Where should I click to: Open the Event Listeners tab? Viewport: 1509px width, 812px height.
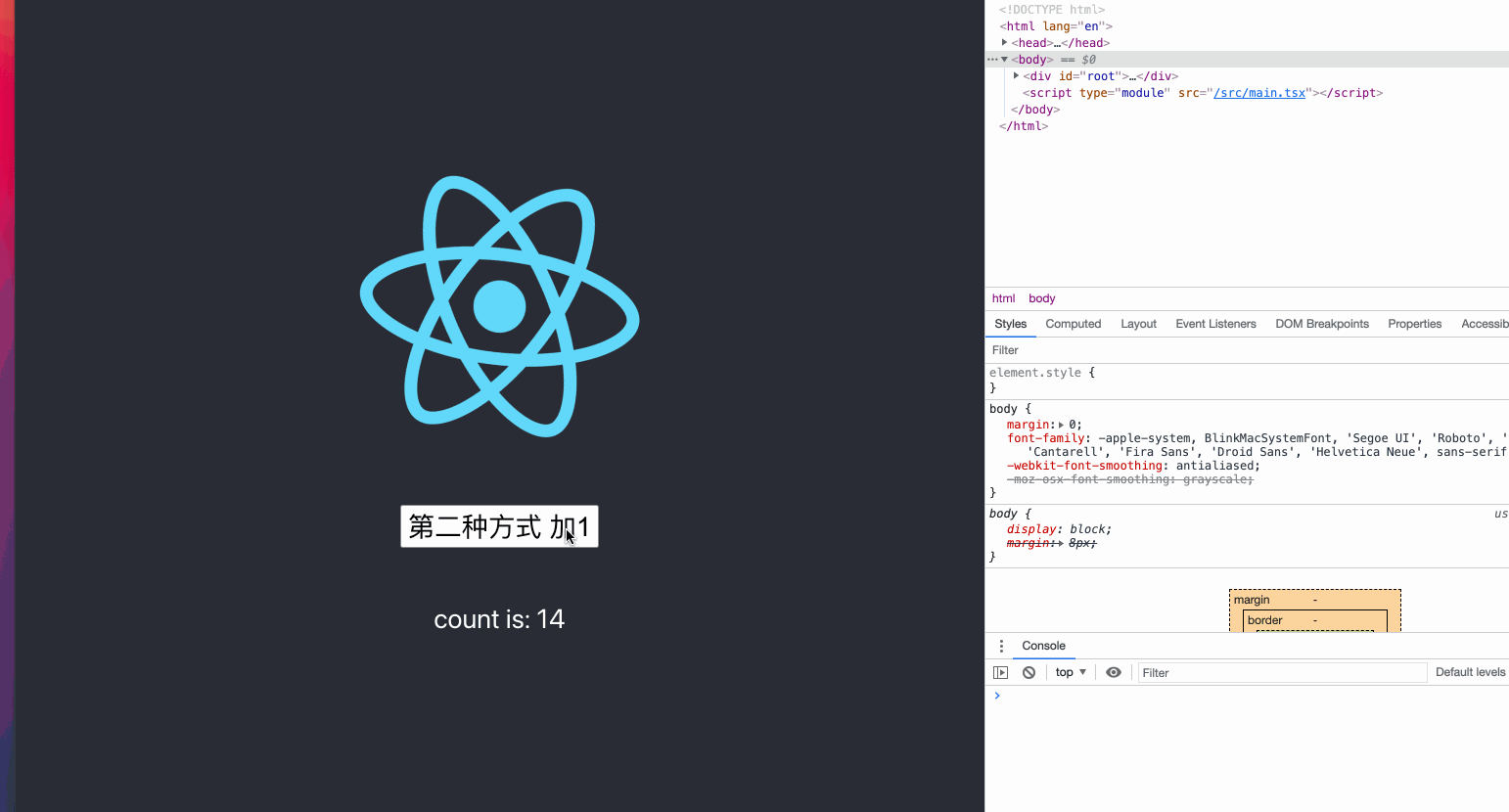1215,324
